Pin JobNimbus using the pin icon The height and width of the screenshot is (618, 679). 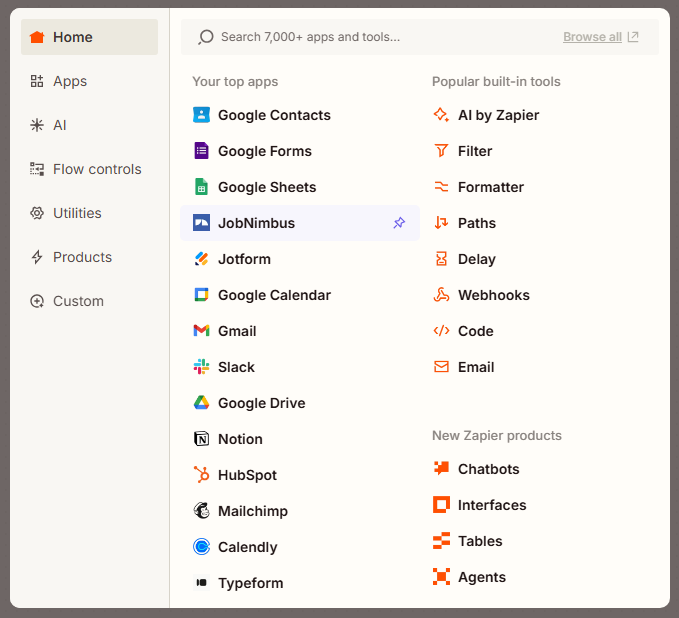tap(399, 223)
